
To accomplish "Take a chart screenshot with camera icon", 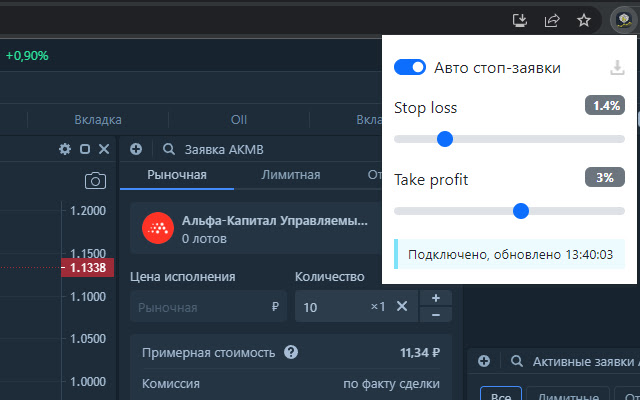I will 95,180.
